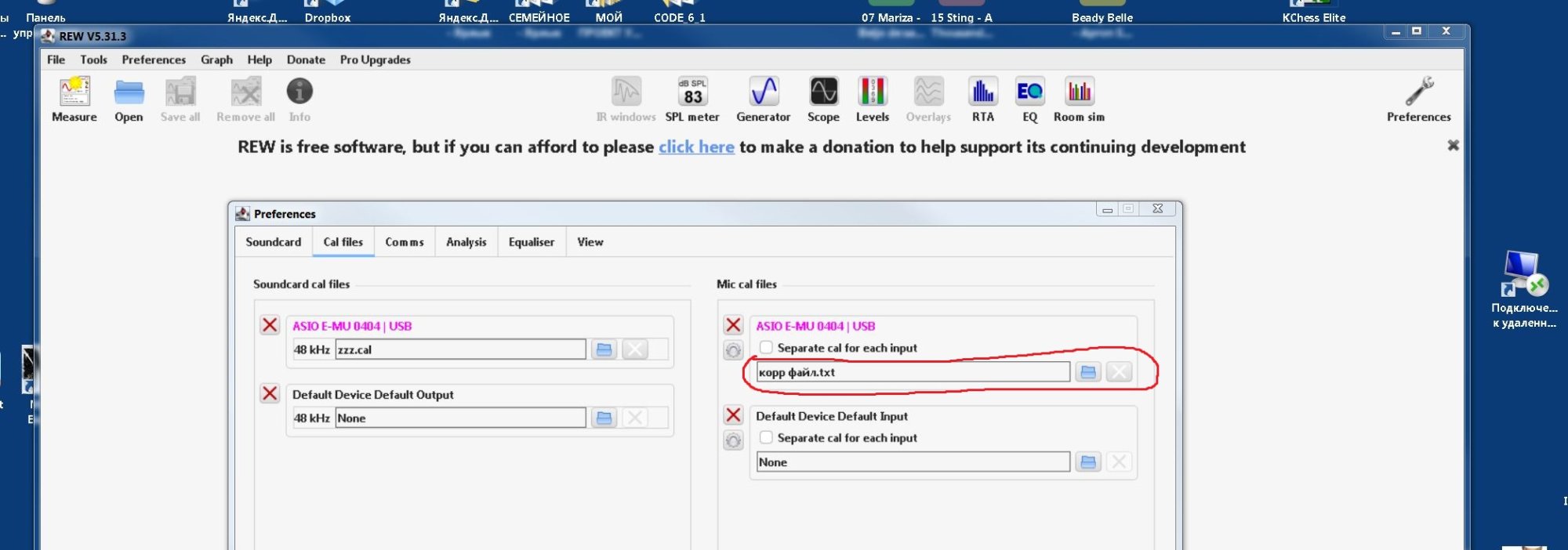Remove ASIO E-MU soundcard cal entry
Screen dimensions: 1568x550
pyautogui.click(x=270, y=325)
